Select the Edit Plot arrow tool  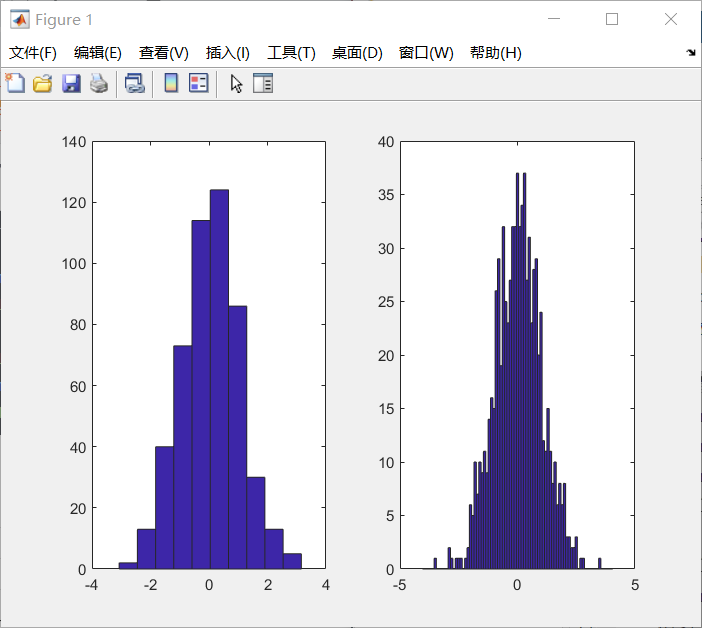pyautogui.click(x=236, y=84)
